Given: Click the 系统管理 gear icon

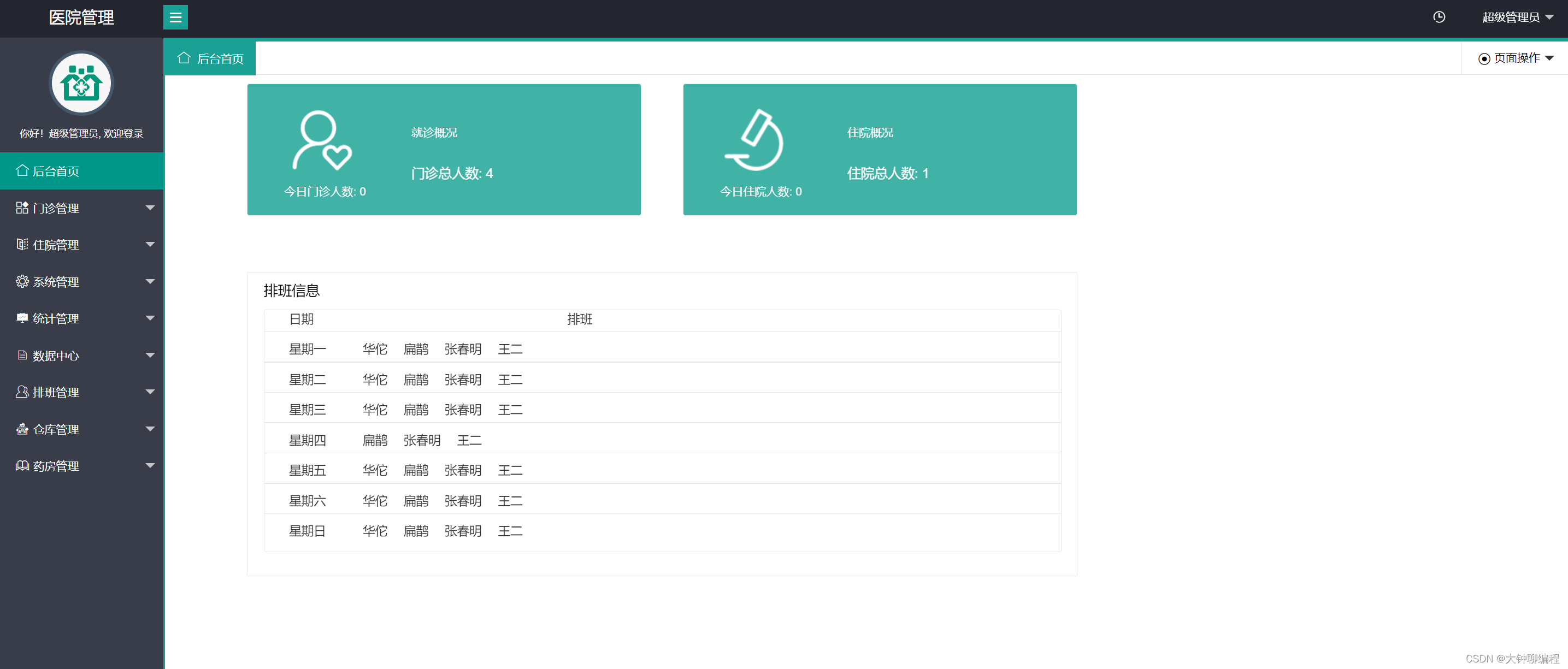Looking at the screenshot, I should pyautogui.click(x=22, y=282).
